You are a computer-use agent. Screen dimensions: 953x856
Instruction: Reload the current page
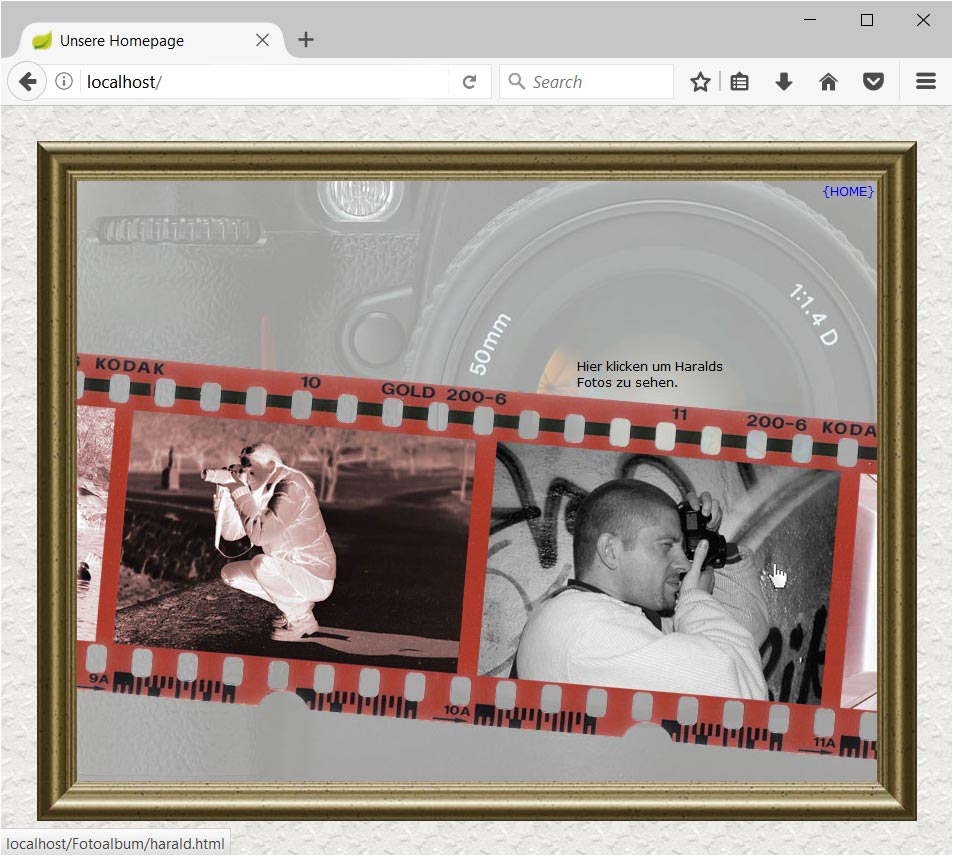click(x=469, y=82)
